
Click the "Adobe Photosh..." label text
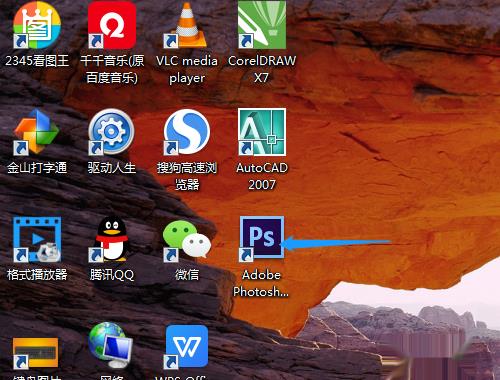261,283
